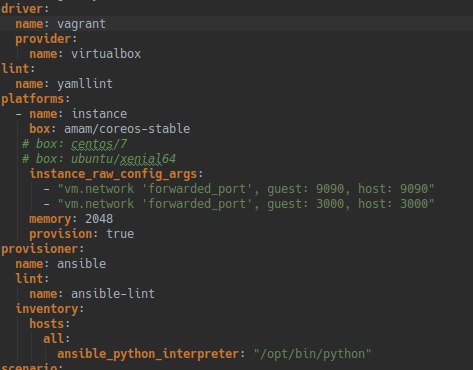Viewport: 473px width, 370px height.
Task: Click 'lint' key under provisioner
Action: pos(29,279)
